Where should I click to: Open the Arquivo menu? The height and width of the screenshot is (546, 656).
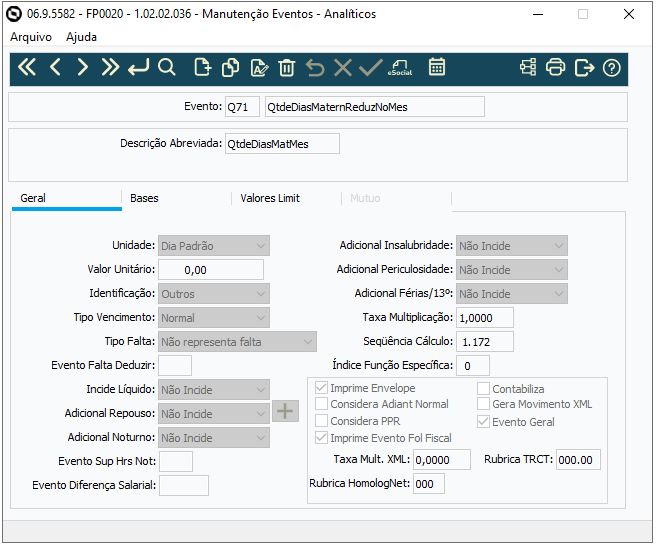tap(31, 37)
